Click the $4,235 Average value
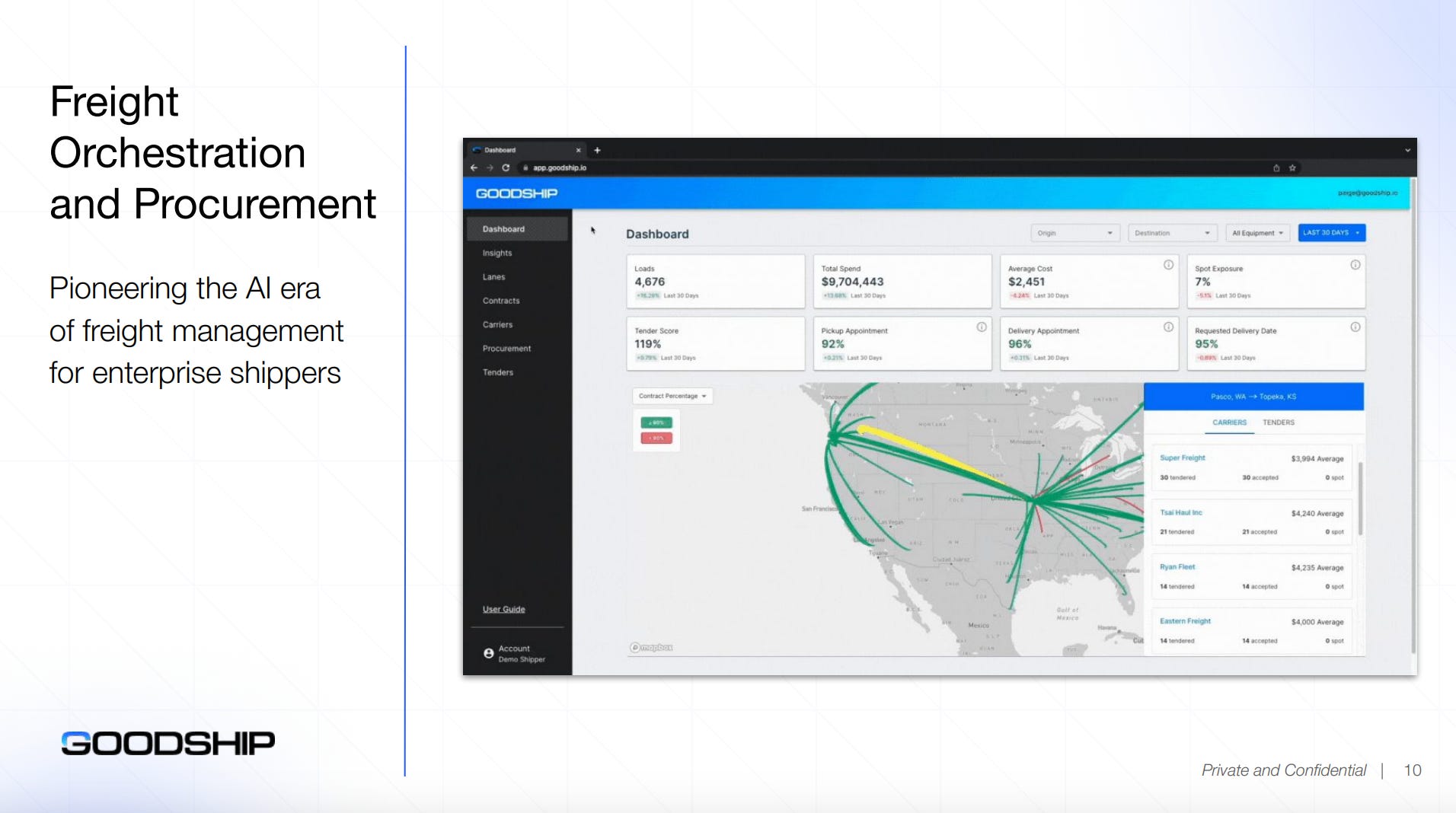The height and width of the screenshot is (813, 1456). (1317, 568)
